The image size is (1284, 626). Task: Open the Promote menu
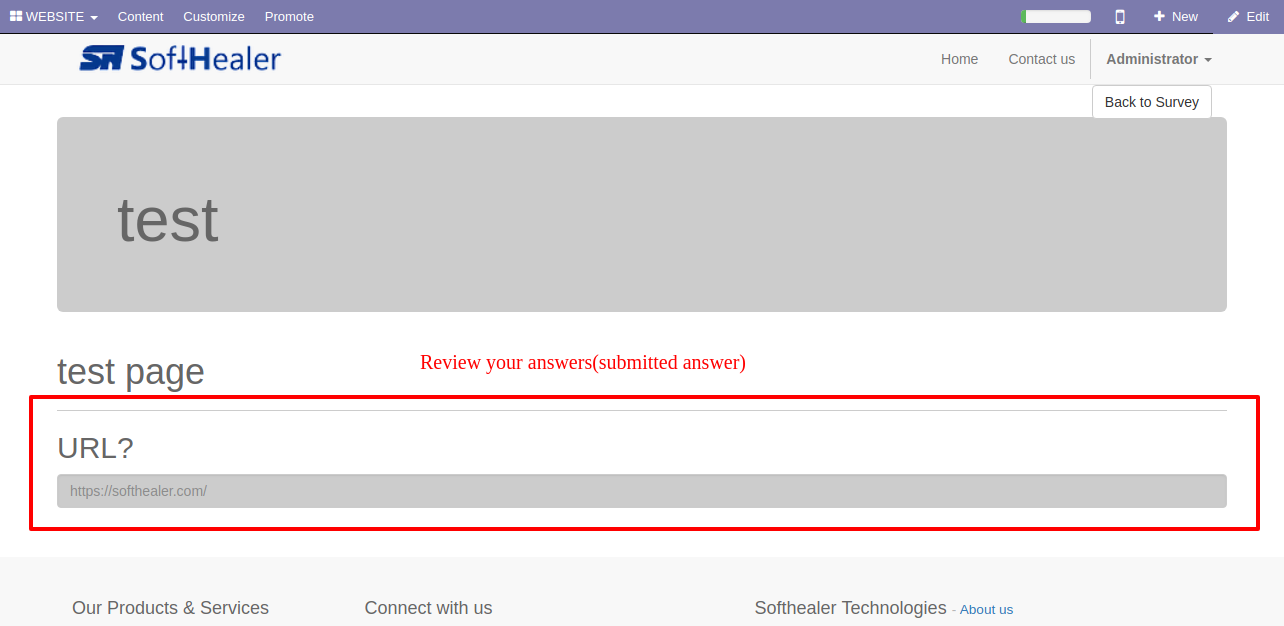[x=289, y=16]
